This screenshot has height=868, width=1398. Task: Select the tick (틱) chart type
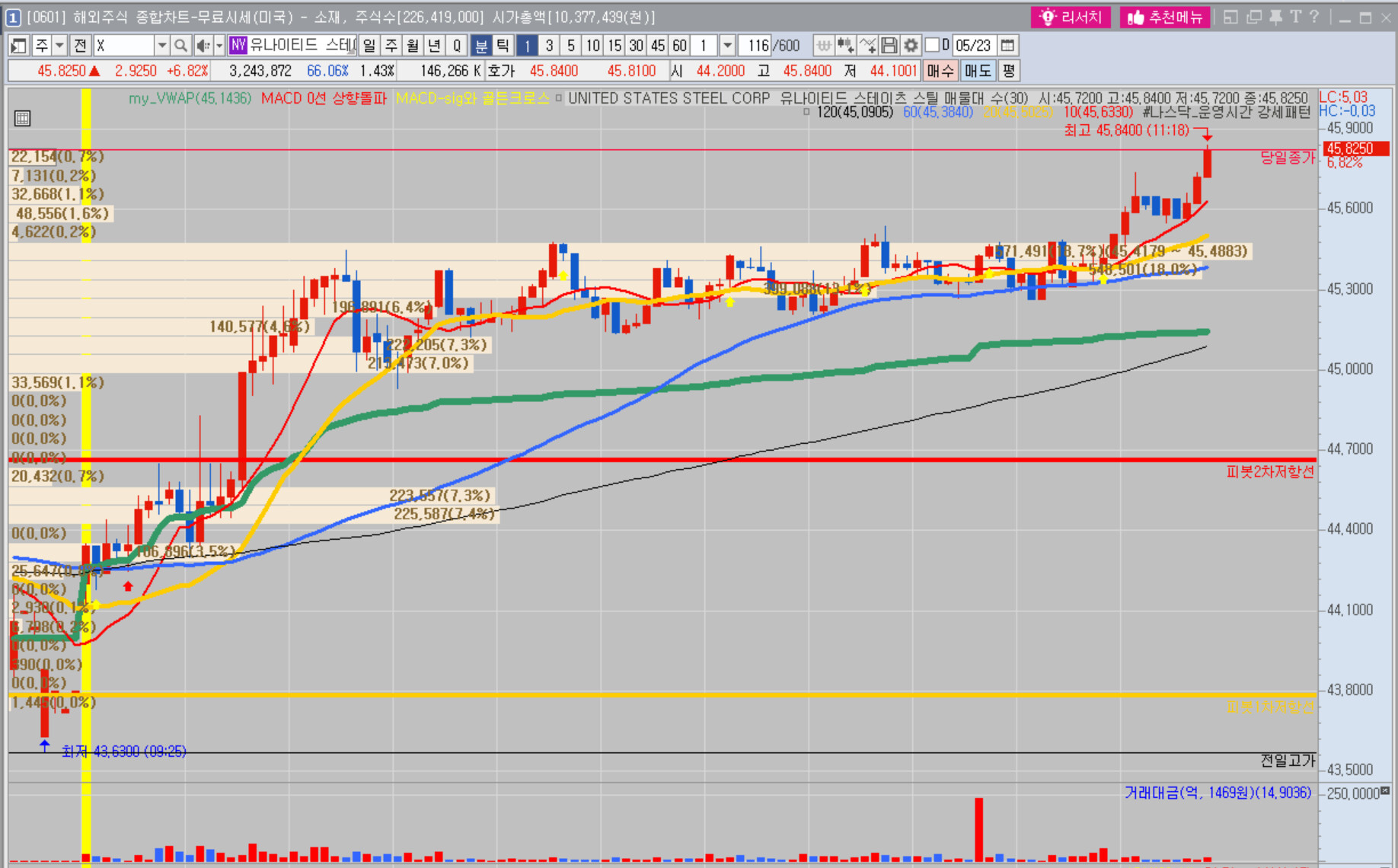click(503, 46)
